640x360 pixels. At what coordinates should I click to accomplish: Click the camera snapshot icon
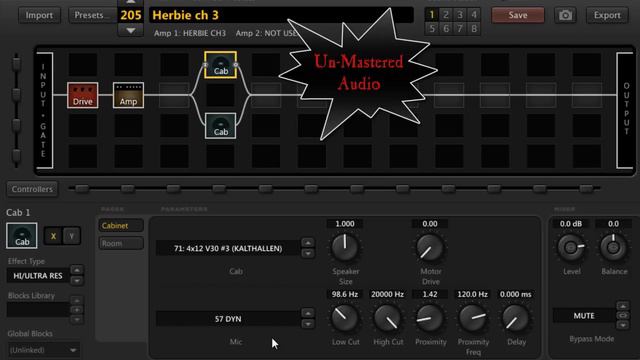click(x=565, y=16)
